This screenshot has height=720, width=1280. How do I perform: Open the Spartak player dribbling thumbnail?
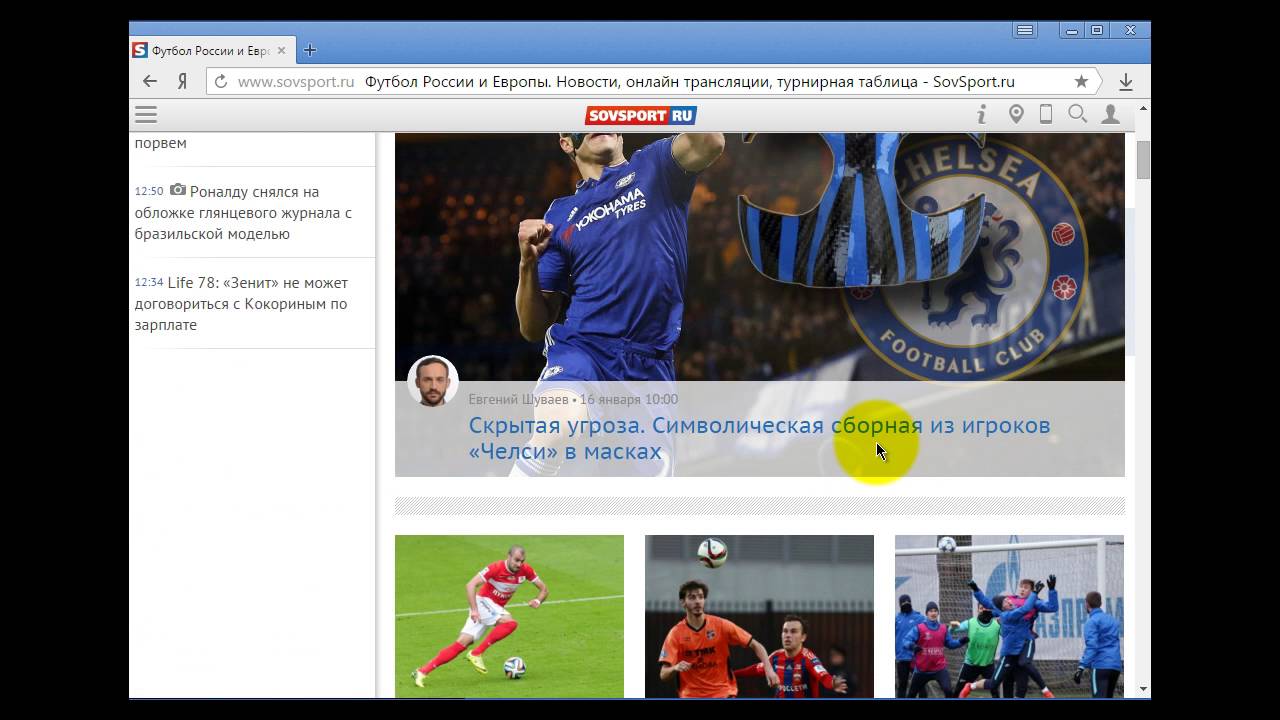click(x=509, y=616)
